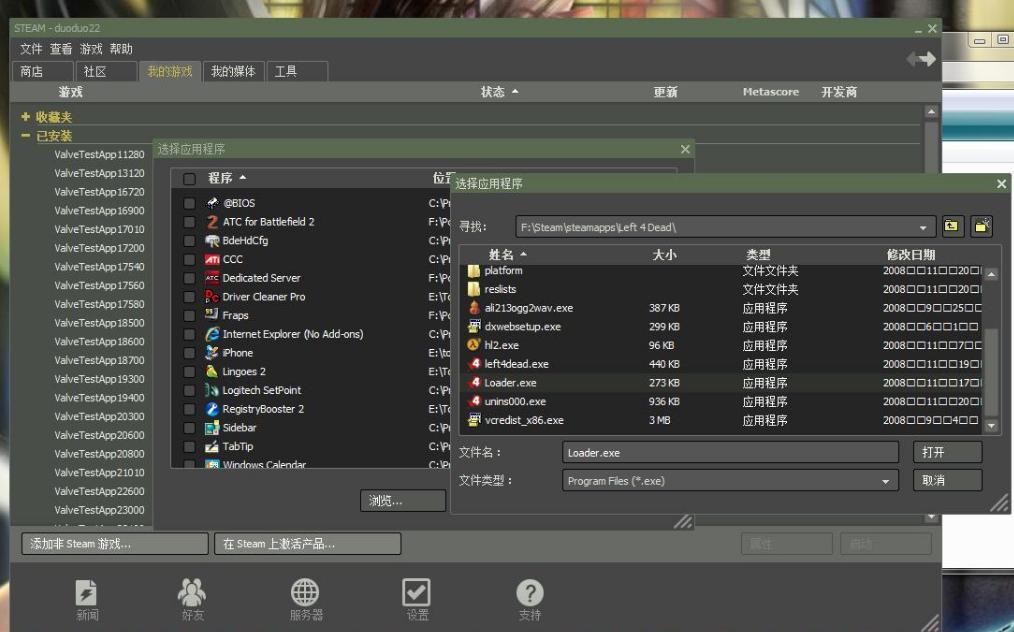This screenshot has width=1014, height=632.
Task: Check the iPhone entry checkbox
Action: coord(188,352)
